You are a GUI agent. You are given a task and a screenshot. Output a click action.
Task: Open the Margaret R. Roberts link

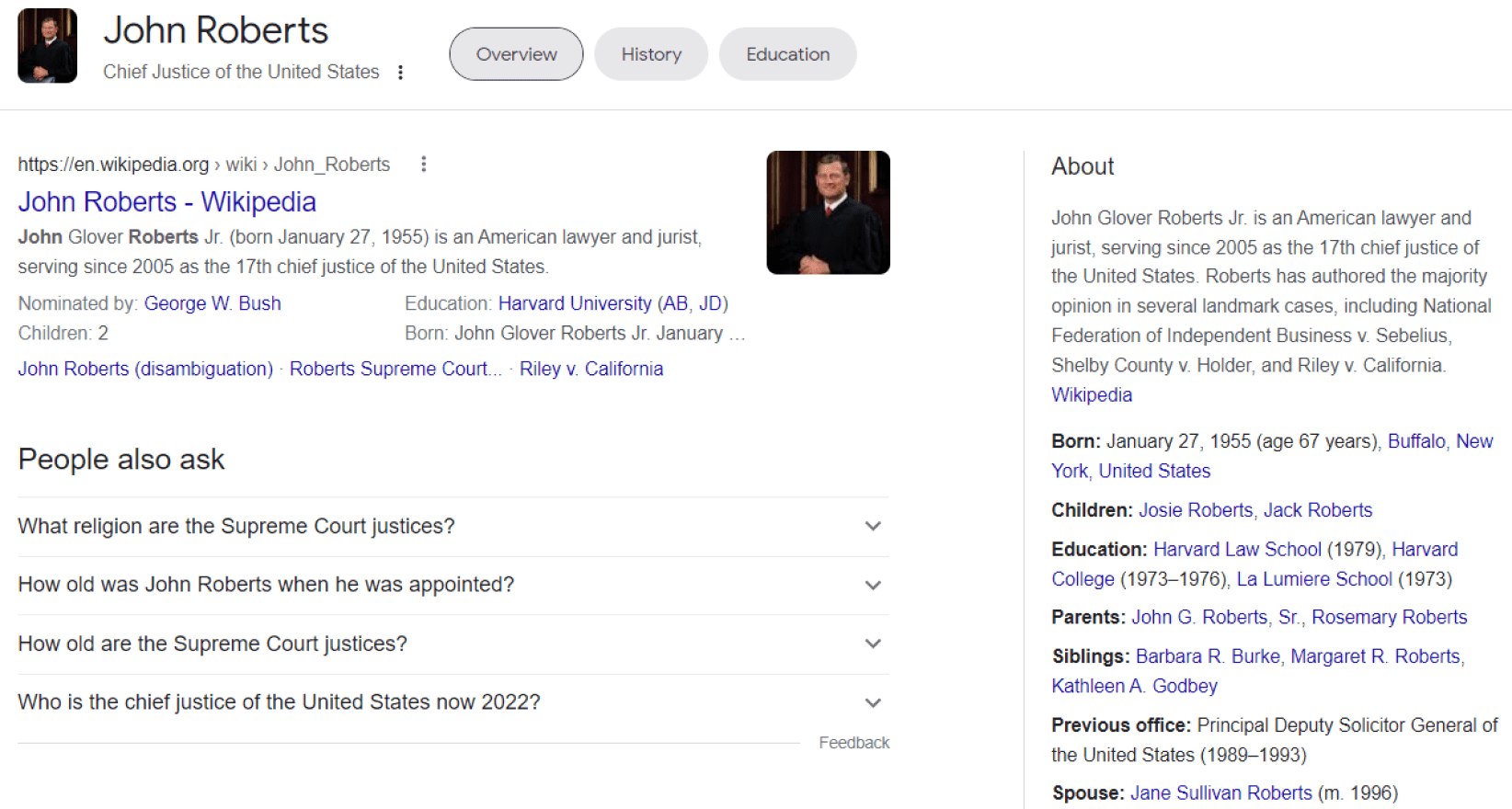tap(1375, 656)
